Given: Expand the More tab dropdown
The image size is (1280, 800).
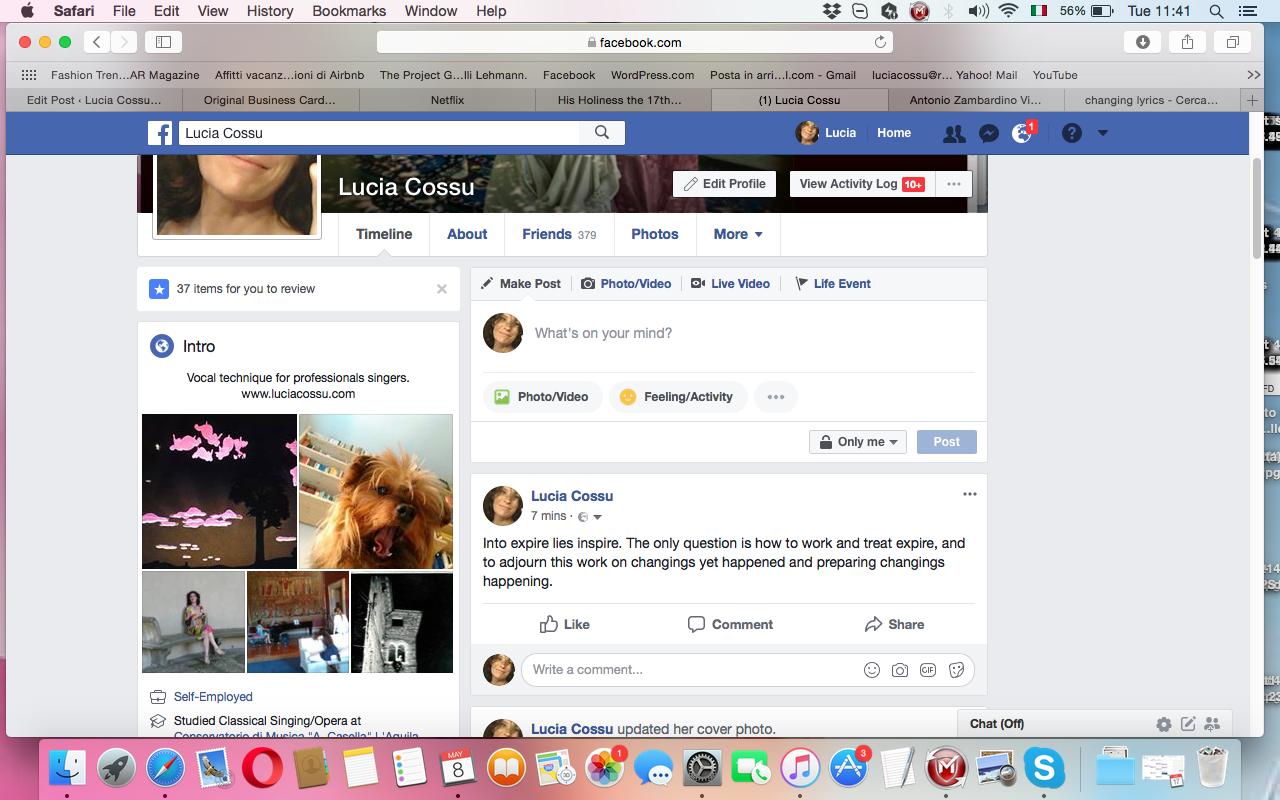Looking at the screenshot, I should pos(738,234).
